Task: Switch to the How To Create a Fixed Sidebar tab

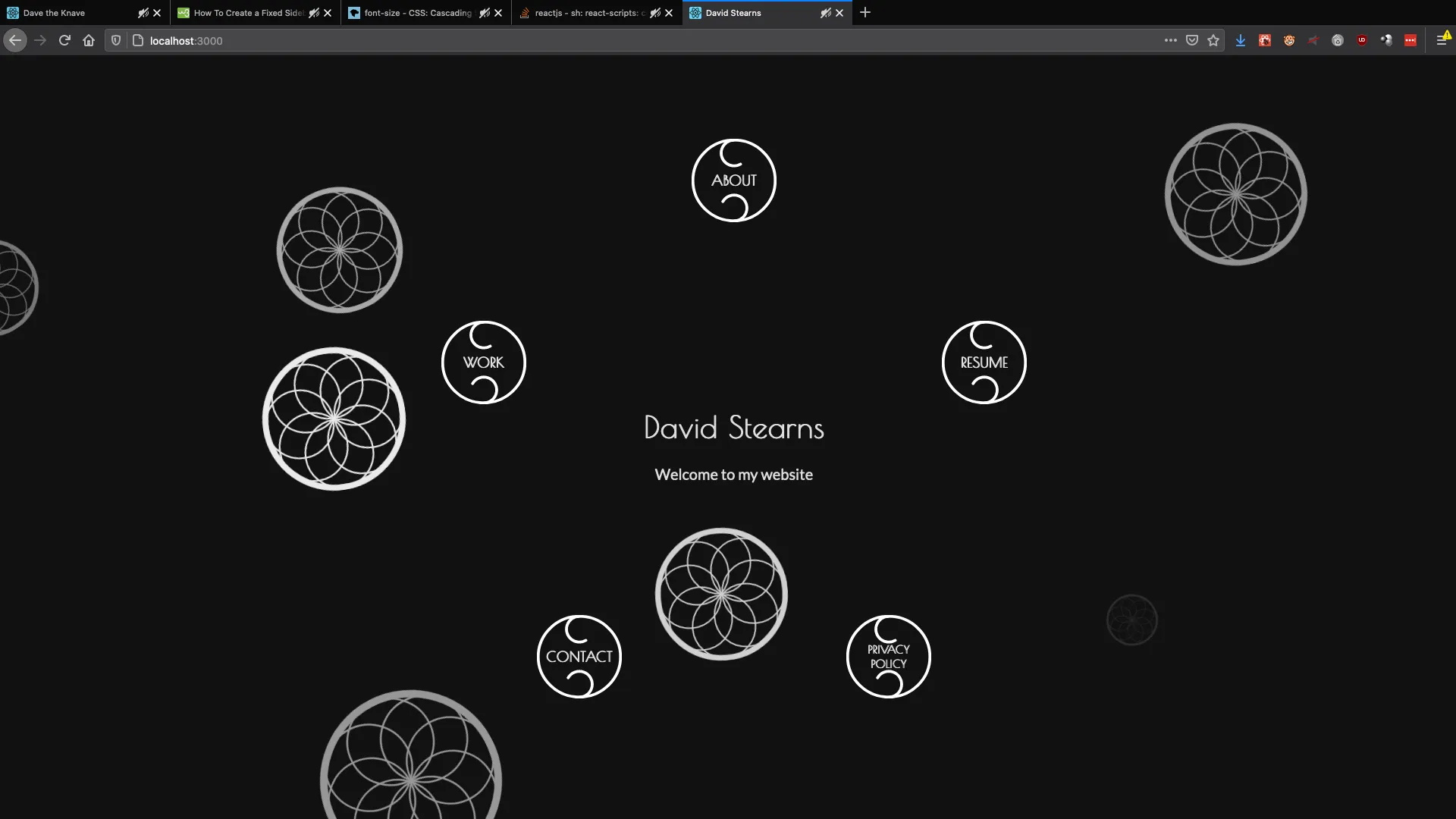Action: click(243, 13)
